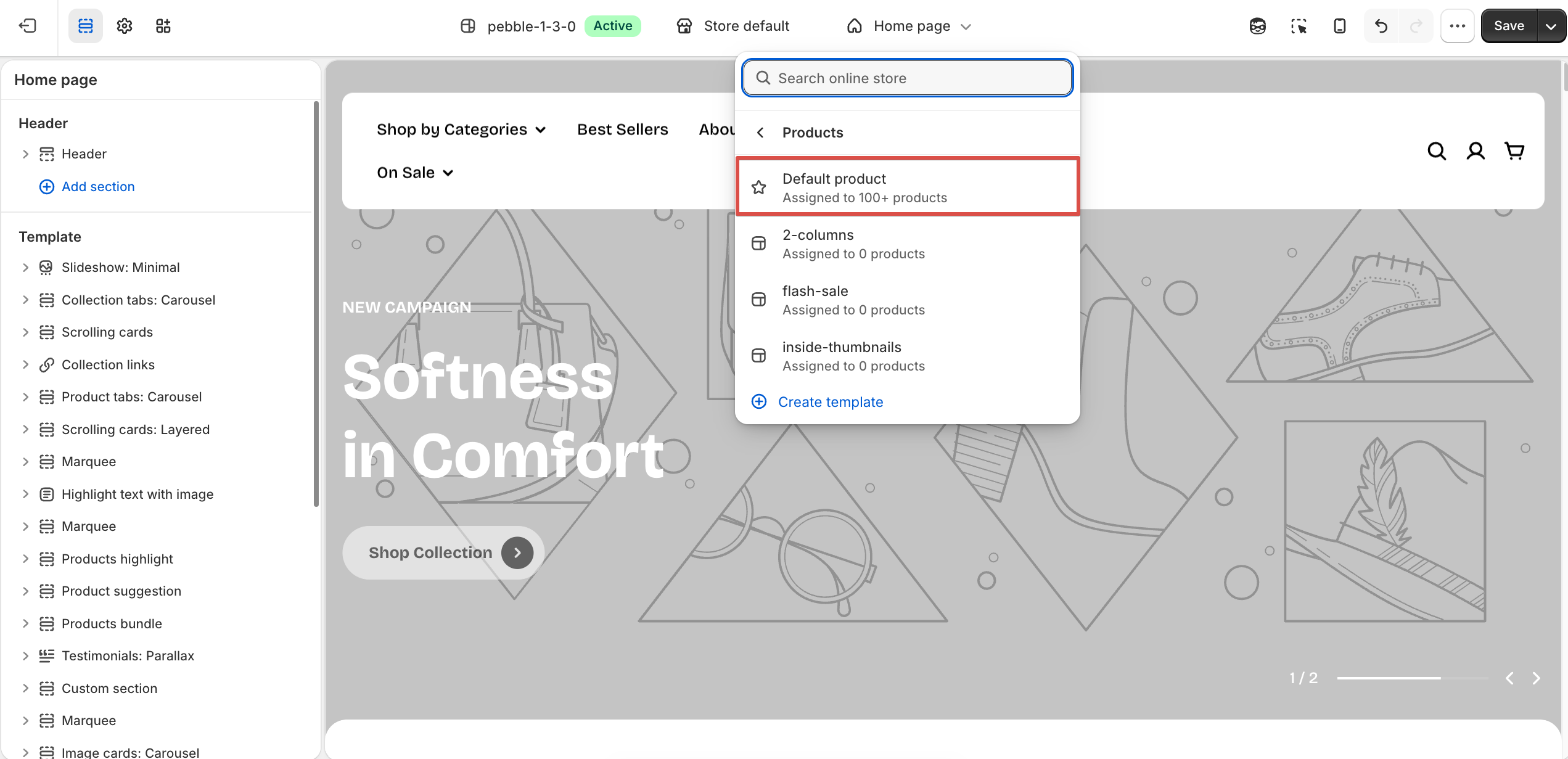This screenshot has width=1568, height=759.
Task: Choose the flash-sale product template
Action: pyautogui.click(x=908, y=300)
